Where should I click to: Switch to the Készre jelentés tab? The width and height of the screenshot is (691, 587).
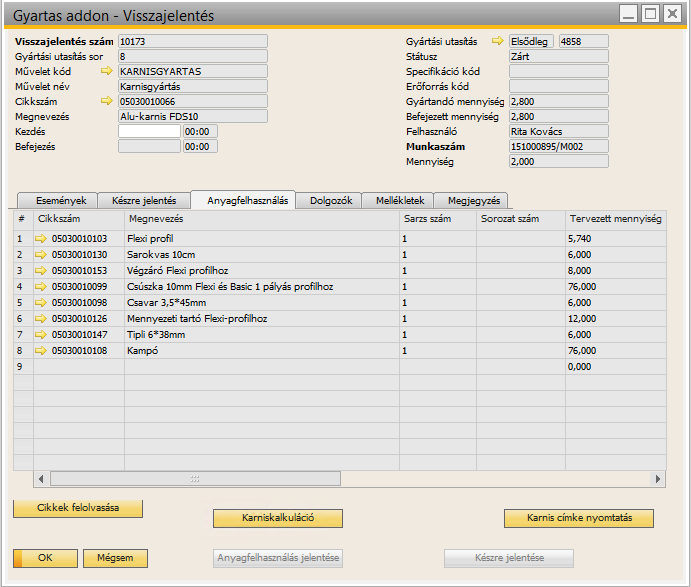144,201
